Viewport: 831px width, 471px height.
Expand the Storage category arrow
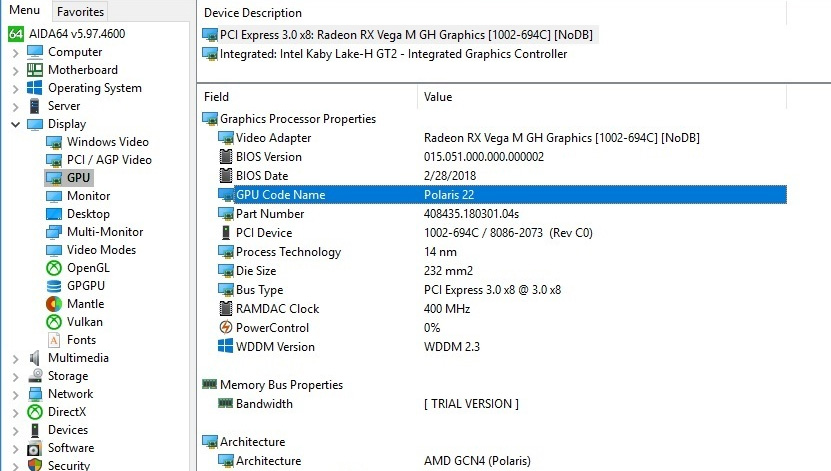point(15,376)
